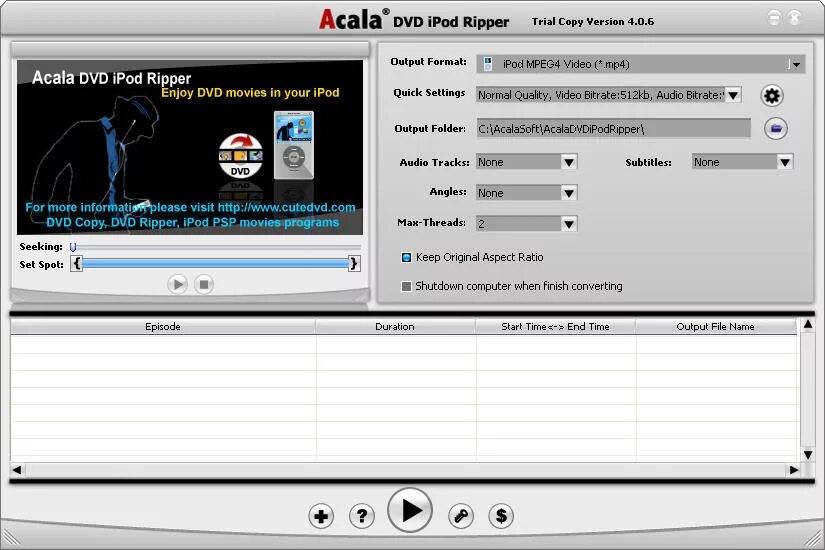Open the Output Format dropdown
The image size is (825, 550).
(797, 64)
